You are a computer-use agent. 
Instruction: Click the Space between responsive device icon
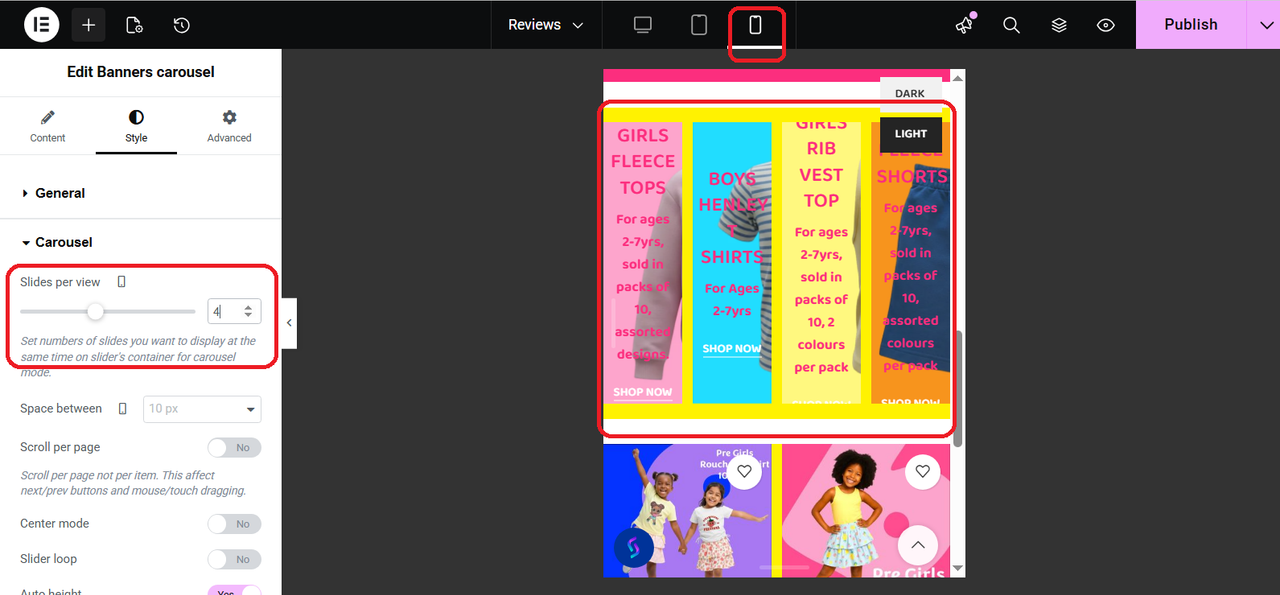(x=123, y=408)
